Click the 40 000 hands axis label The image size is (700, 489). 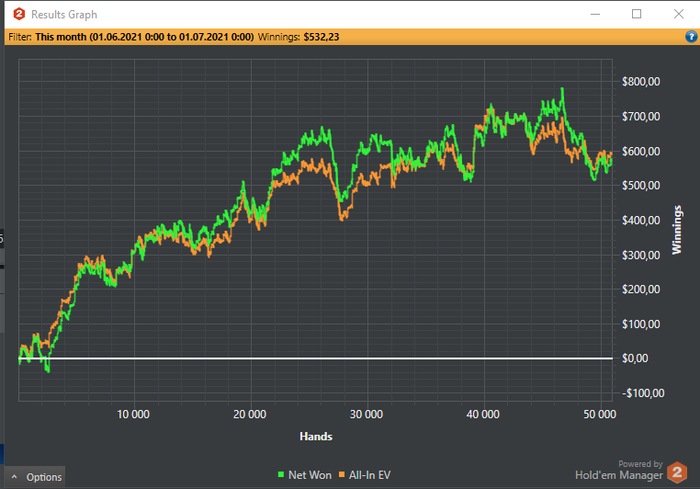[x=483, y=414]
